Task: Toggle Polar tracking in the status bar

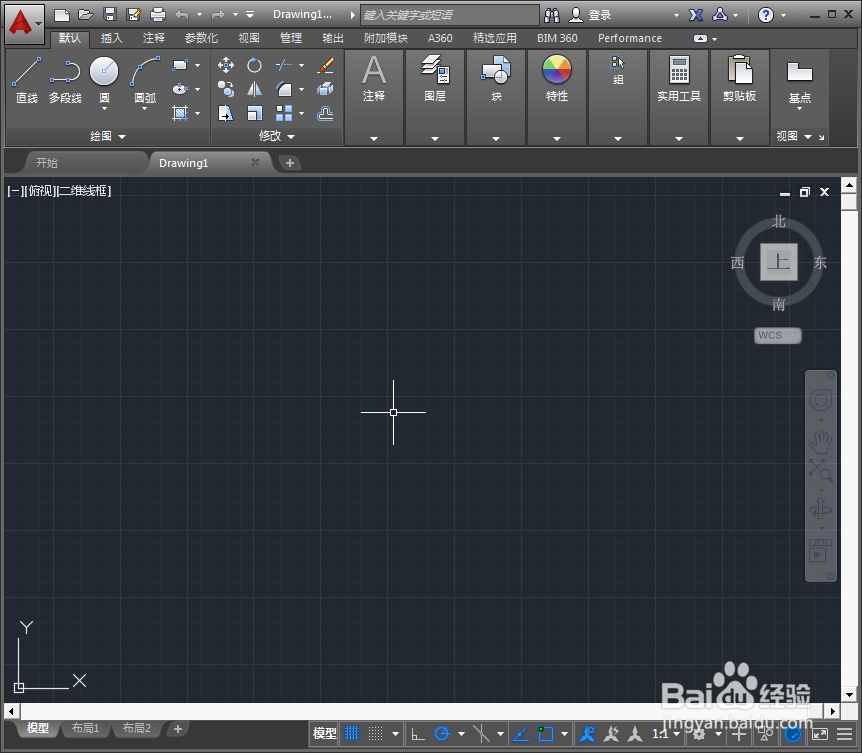Action: [x=442, y=733]
